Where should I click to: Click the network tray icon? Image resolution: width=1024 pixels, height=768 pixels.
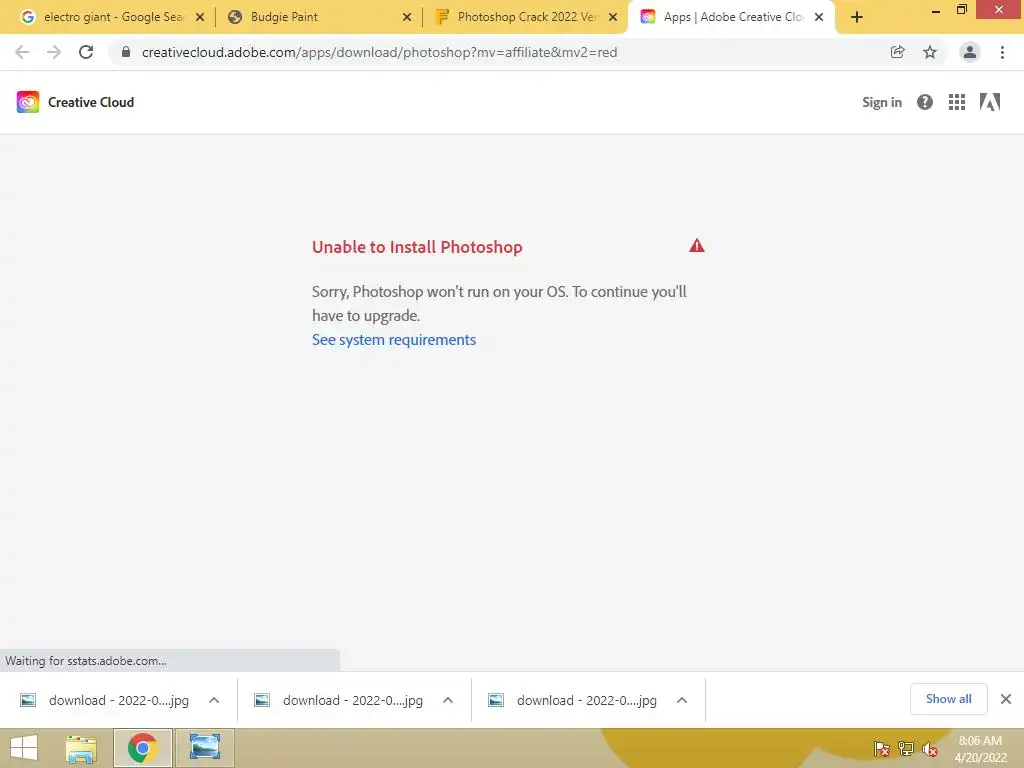(906, 749)
